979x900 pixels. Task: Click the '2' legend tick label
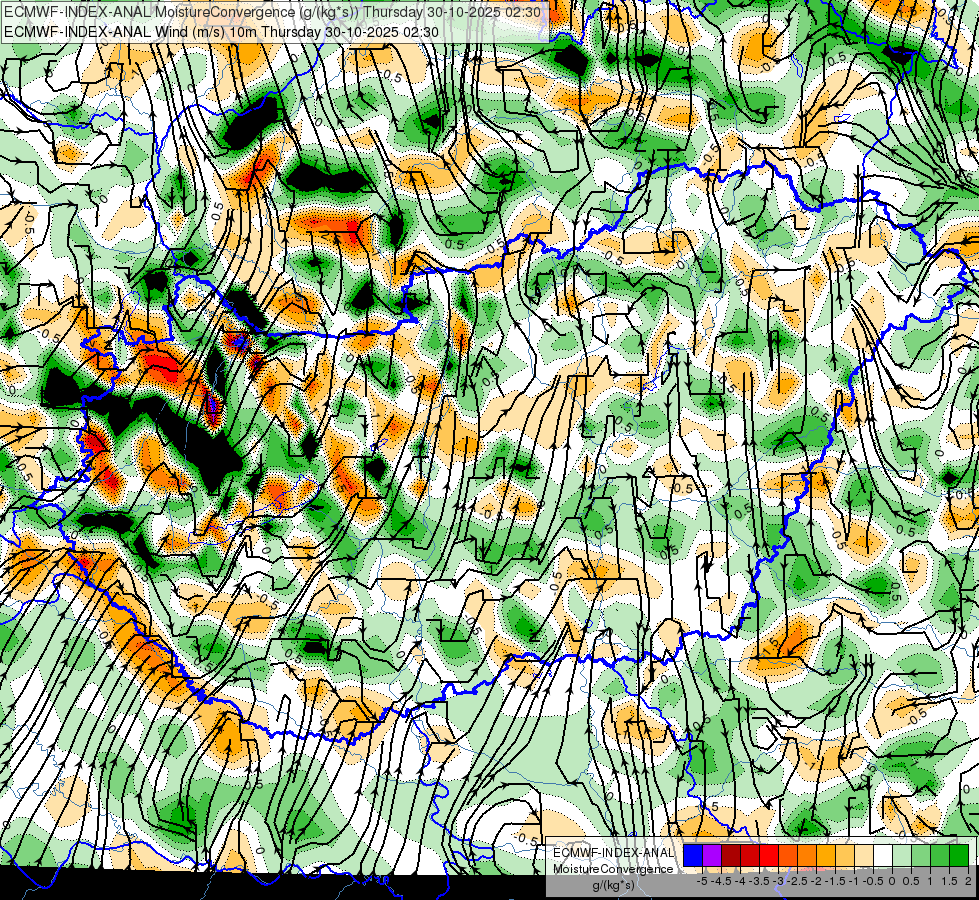[x=968, y=881]
